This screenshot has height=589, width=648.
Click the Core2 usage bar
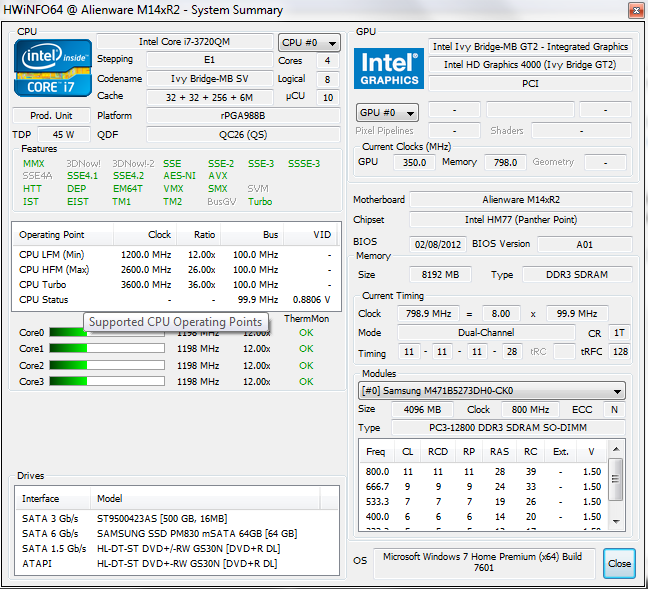(x=107, y=365)
